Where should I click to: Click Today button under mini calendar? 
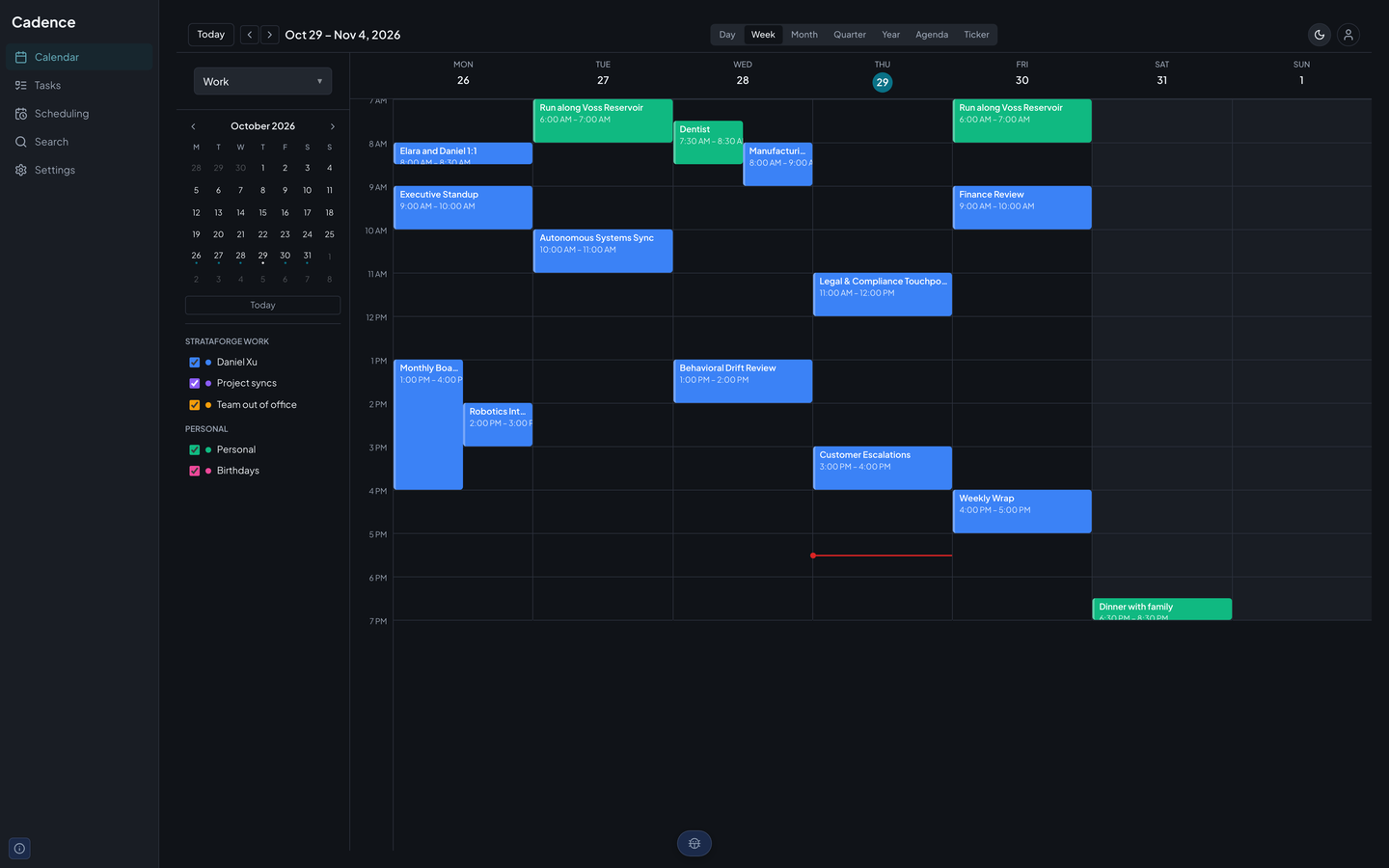262,305
